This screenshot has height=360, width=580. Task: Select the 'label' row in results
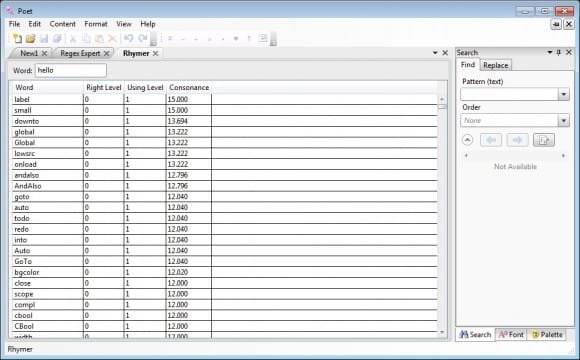tap(224, 100)
